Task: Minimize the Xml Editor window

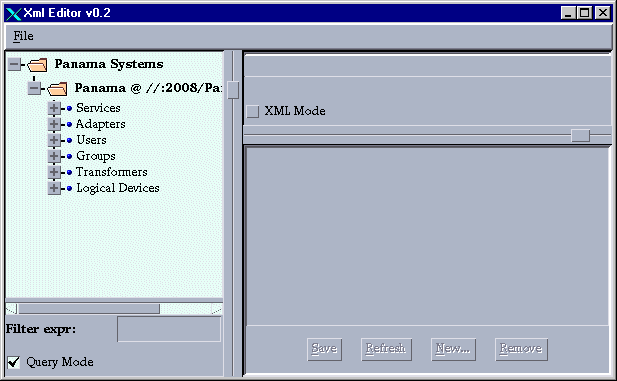Action: pyautogui.click(x=568, y=13)
